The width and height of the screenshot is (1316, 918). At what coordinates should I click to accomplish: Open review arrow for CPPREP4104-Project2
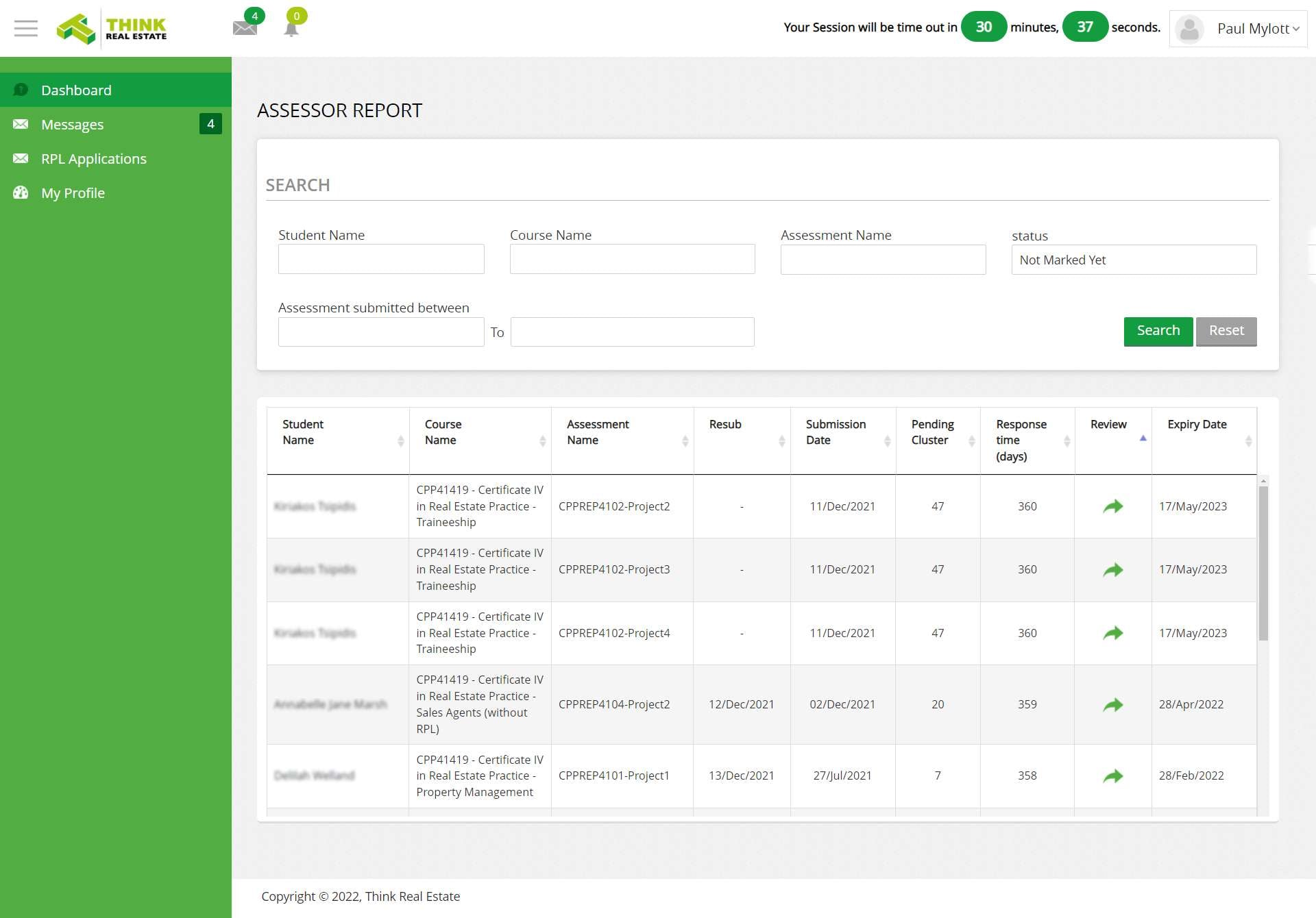pyautogui.click(x=1113, y=704)
